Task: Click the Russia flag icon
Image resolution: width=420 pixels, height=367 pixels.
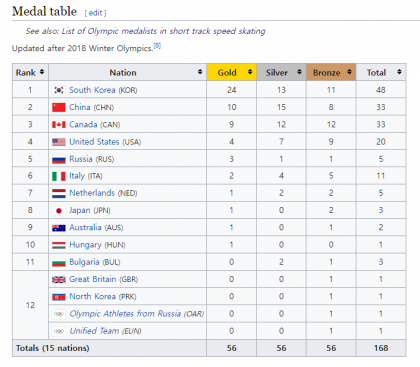Action: point(59,159)
